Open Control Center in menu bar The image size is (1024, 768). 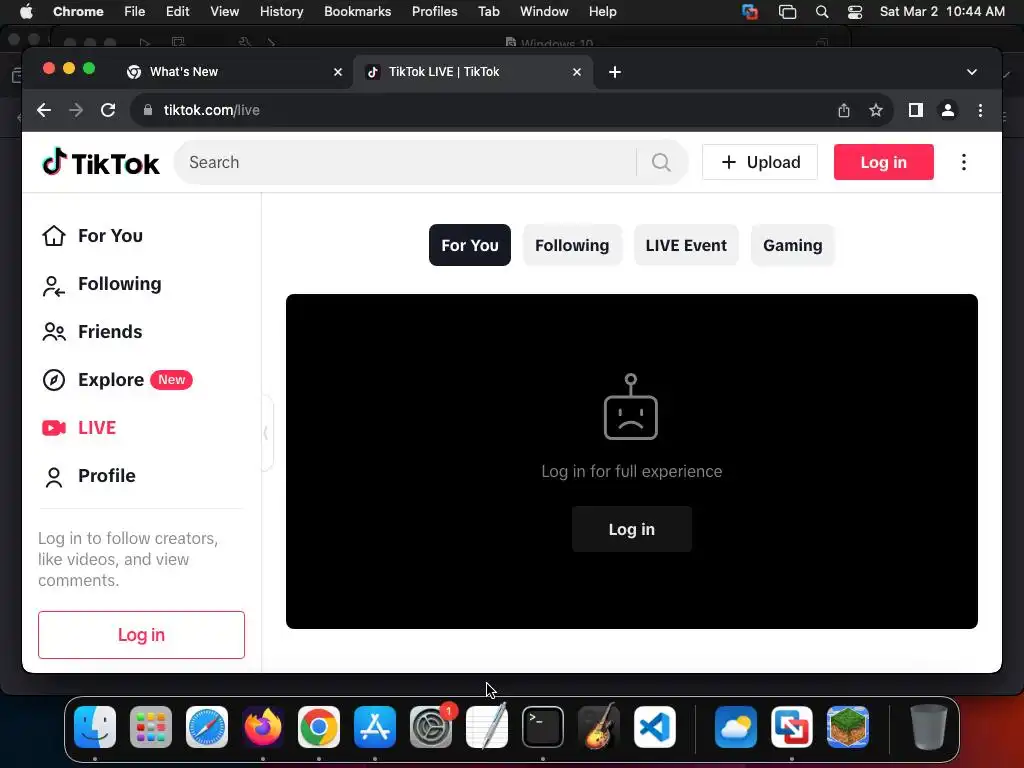pos(854,11)
